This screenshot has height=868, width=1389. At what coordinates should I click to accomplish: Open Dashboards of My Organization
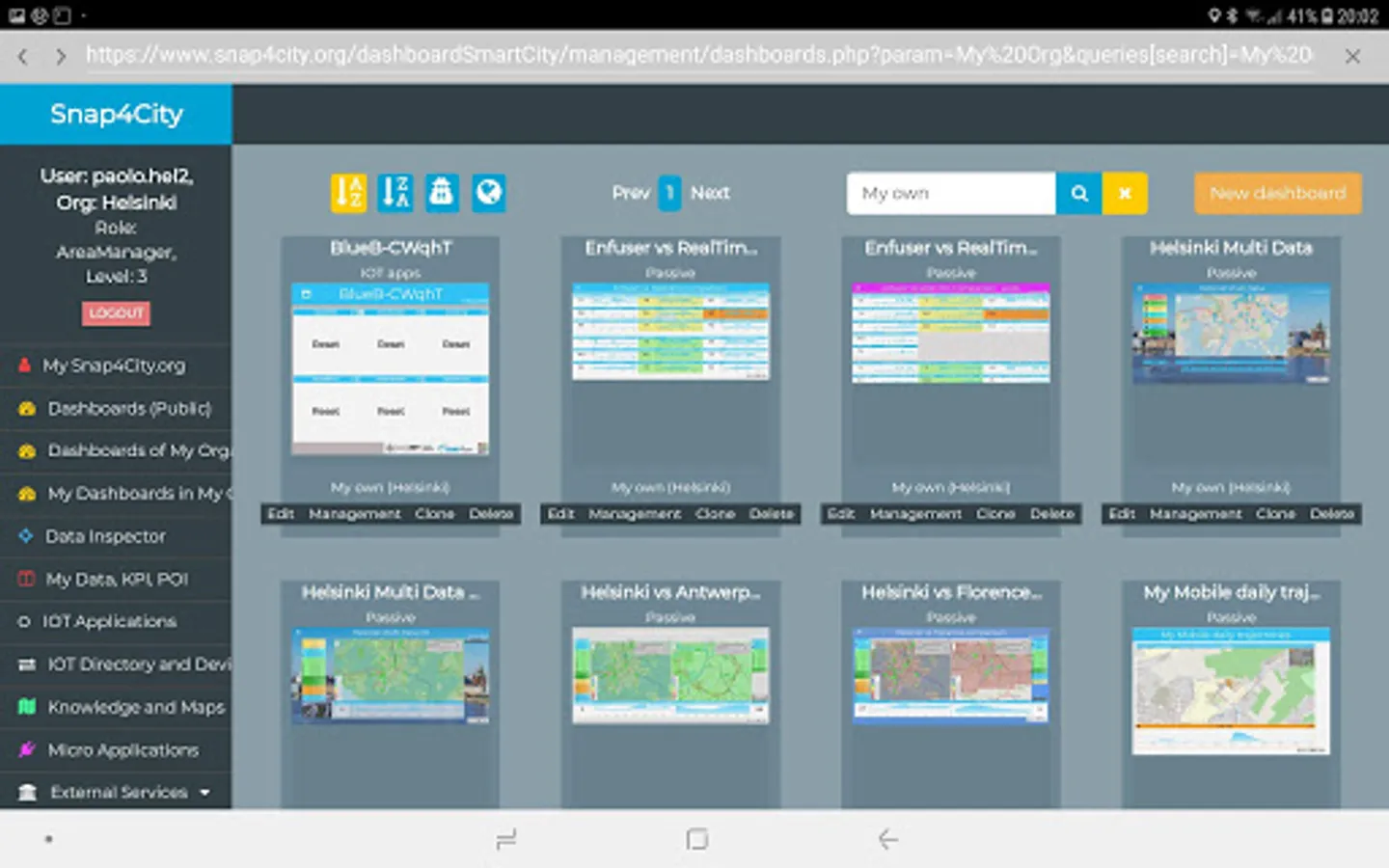116,451
